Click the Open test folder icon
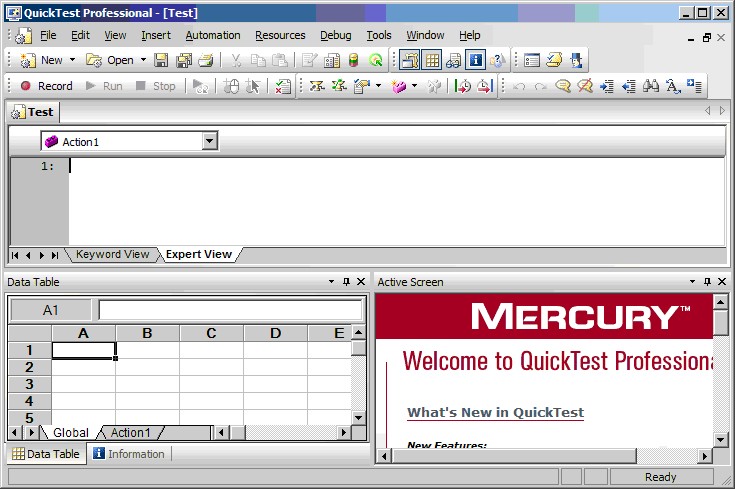This screenshot has width=735, height=489. point(94,60)
